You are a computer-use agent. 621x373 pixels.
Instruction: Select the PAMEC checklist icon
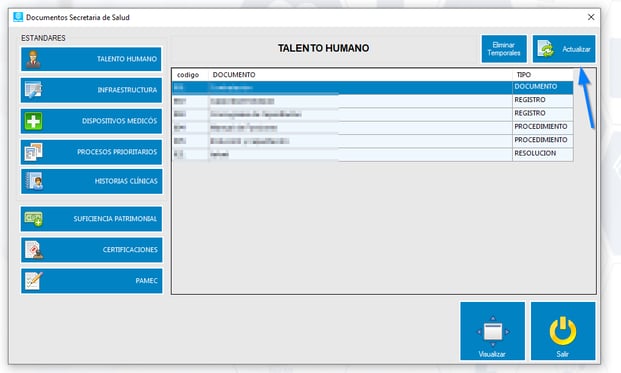coord(33,281)
